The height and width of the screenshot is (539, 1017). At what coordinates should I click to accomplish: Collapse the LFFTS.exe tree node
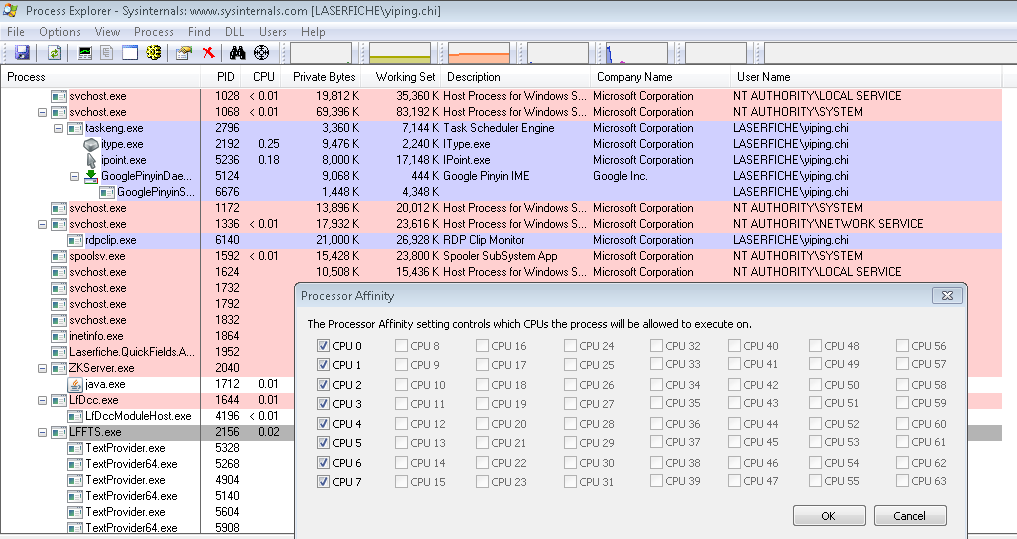pos(43,432)
